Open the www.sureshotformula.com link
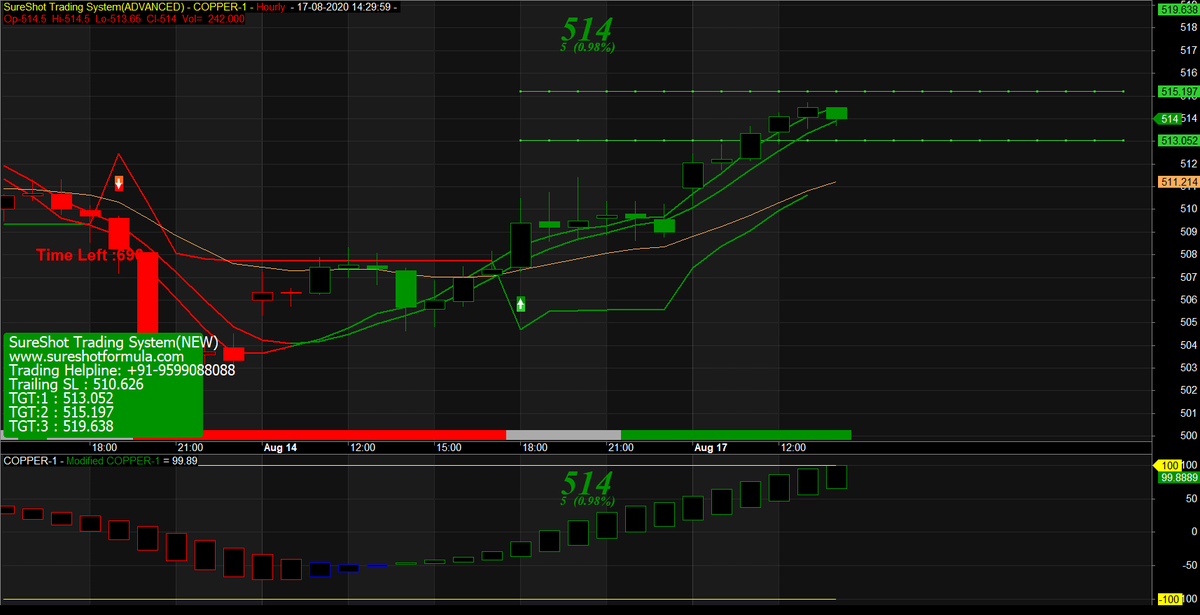1200x615 pixels. point(97,356)
